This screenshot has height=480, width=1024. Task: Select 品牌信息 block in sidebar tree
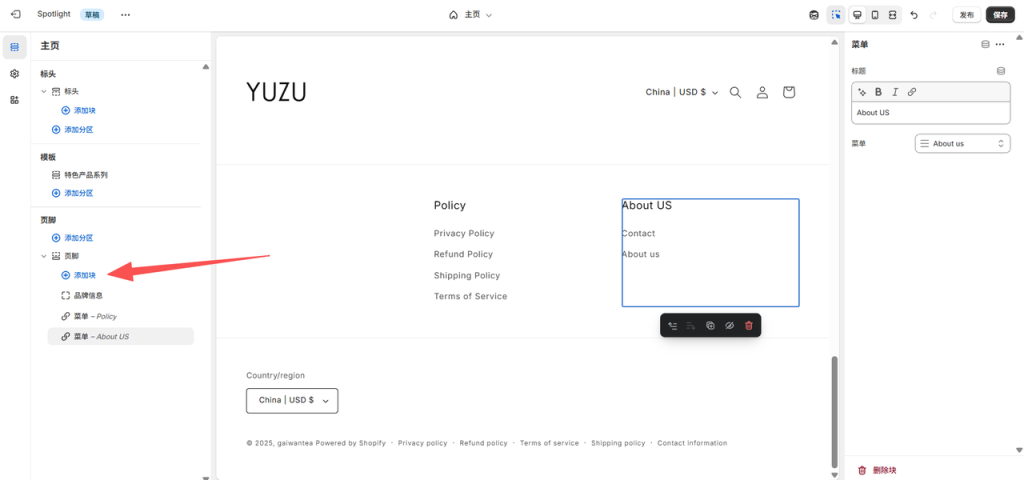[88, 295]
